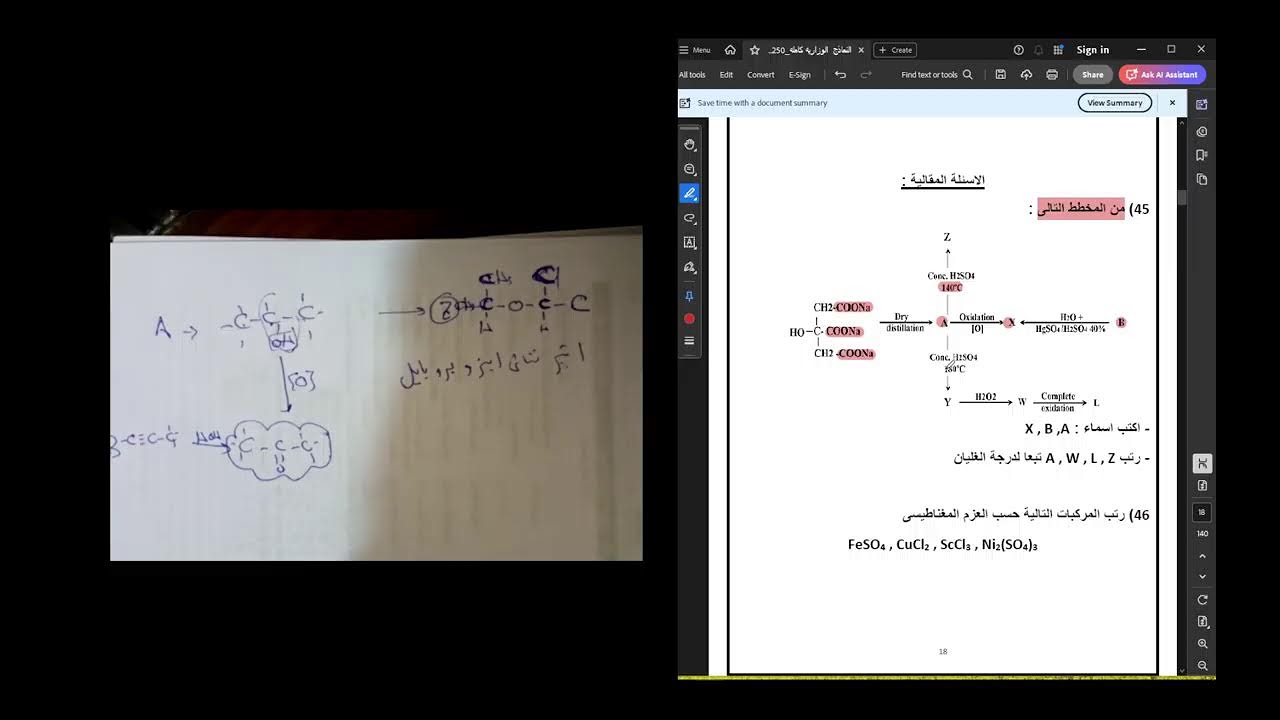Viewport: 1280px width, 720px height.
Task: Toggle the pin quick toolbar icon
Action: [x=689, y=296]
